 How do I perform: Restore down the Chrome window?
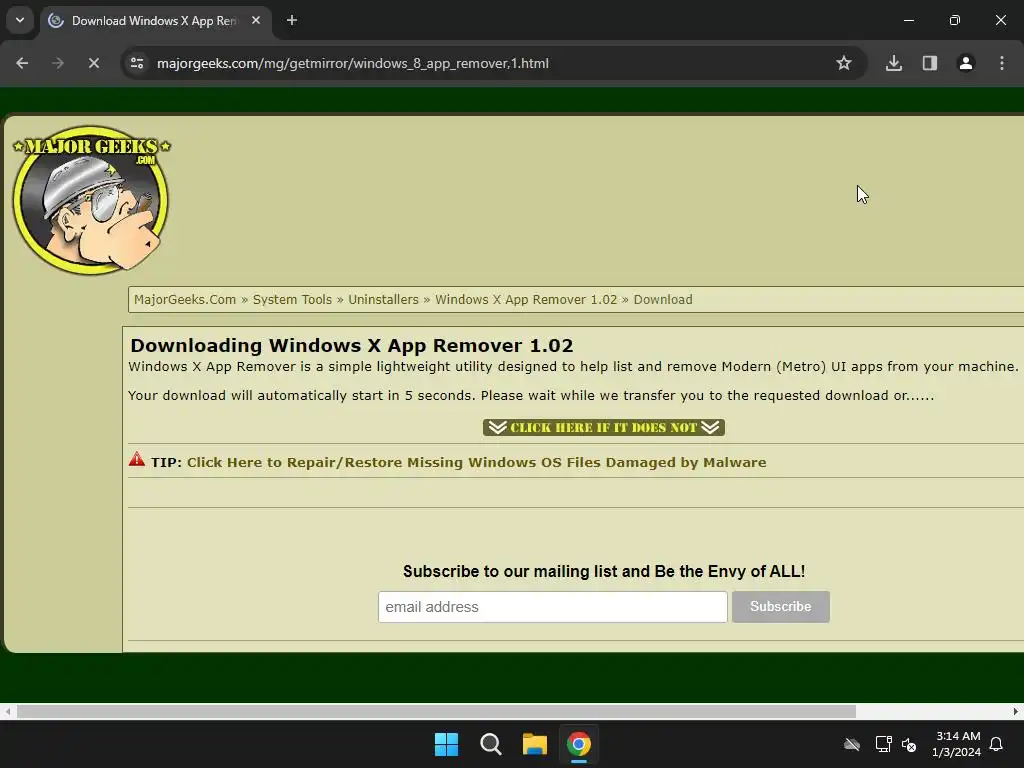[x=955, y=20]
